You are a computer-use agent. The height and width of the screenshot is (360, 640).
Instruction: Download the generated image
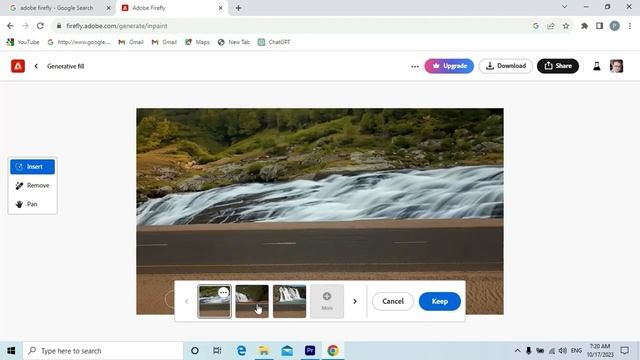point(506,66)
